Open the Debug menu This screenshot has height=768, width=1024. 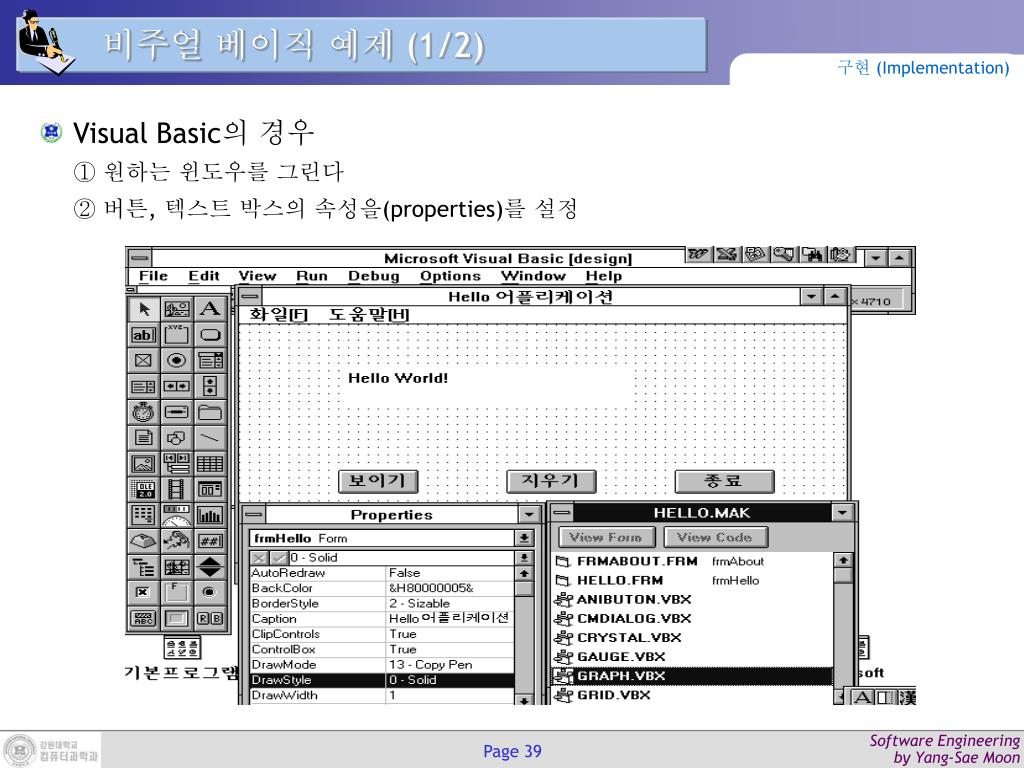pyautogui.click(x=374, y=276)
